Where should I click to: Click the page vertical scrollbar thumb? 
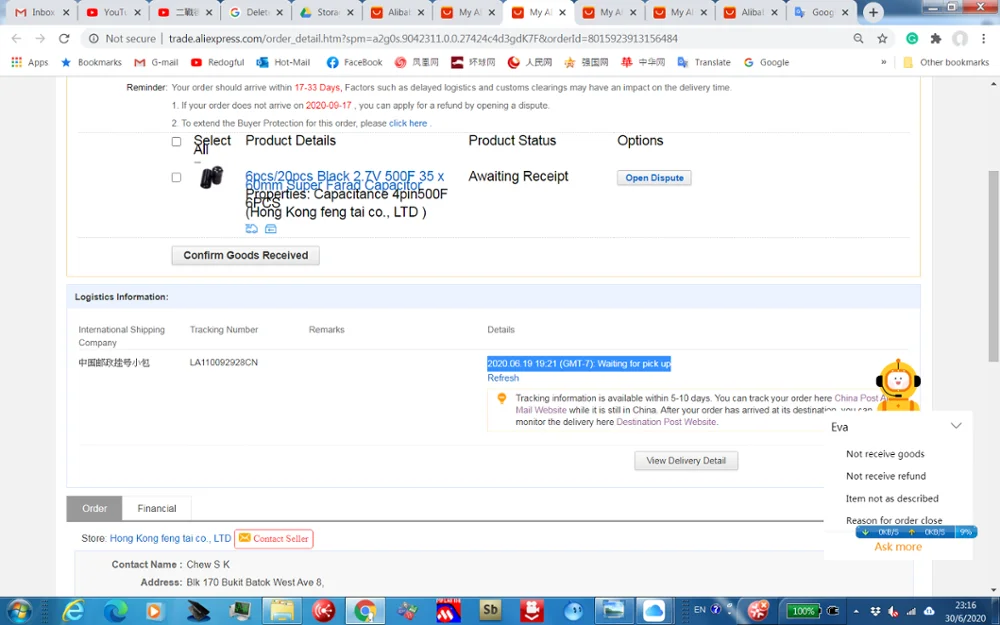pyautogui.click(x=994, y=266)
